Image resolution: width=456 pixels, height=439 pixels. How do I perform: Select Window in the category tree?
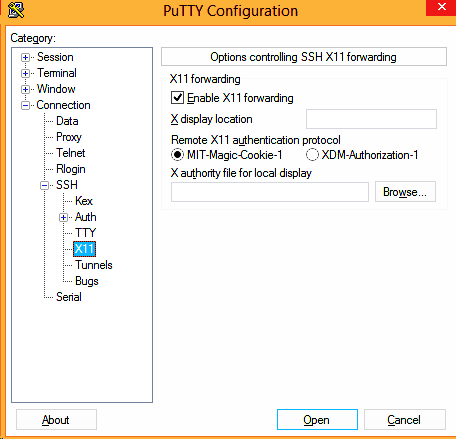56,89
